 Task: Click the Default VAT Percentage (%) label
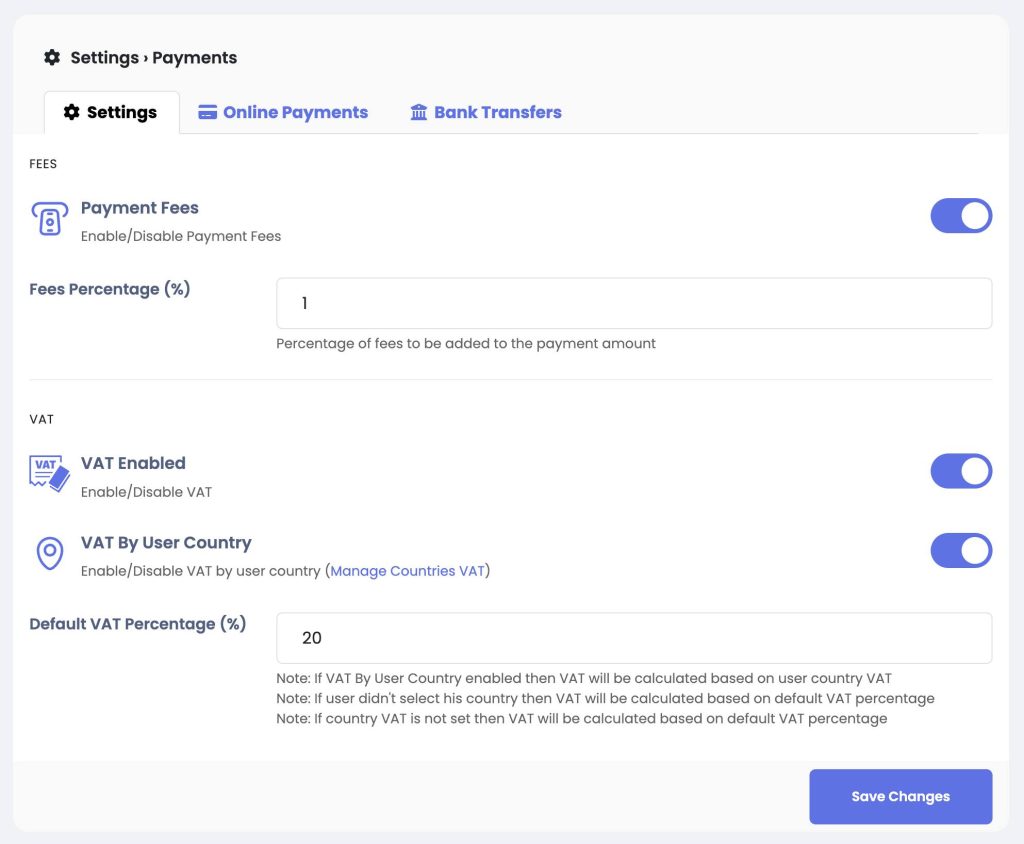click(x=138, y=624)
